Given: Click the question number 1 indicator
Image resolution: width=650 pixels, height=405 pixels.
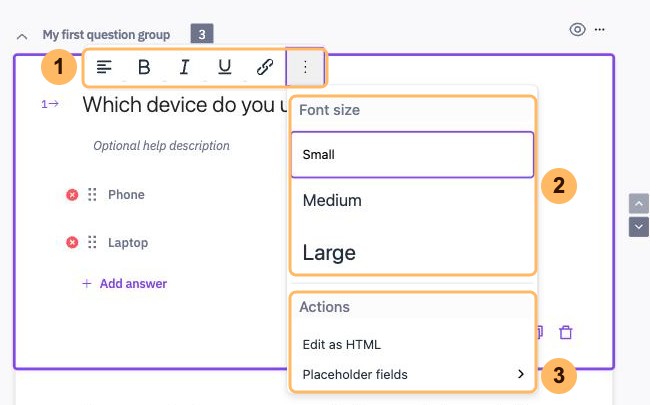Looking at the screenshot, I should (x=50, y=104).
